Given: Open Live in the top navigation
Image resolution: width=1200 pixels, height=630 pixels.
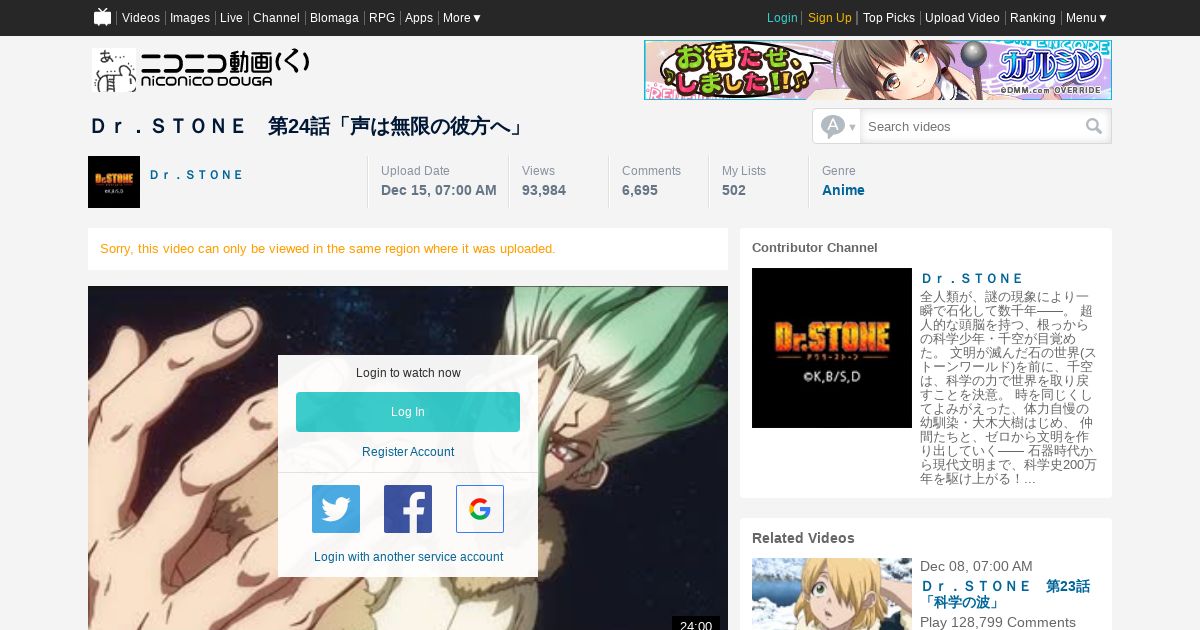Looking at the screenshot, I should click(x=231, y=18).
